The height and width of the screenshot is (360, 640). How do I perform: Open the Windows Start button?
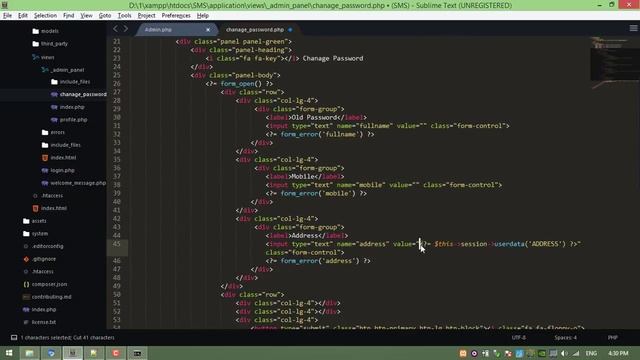pos(9,353)
